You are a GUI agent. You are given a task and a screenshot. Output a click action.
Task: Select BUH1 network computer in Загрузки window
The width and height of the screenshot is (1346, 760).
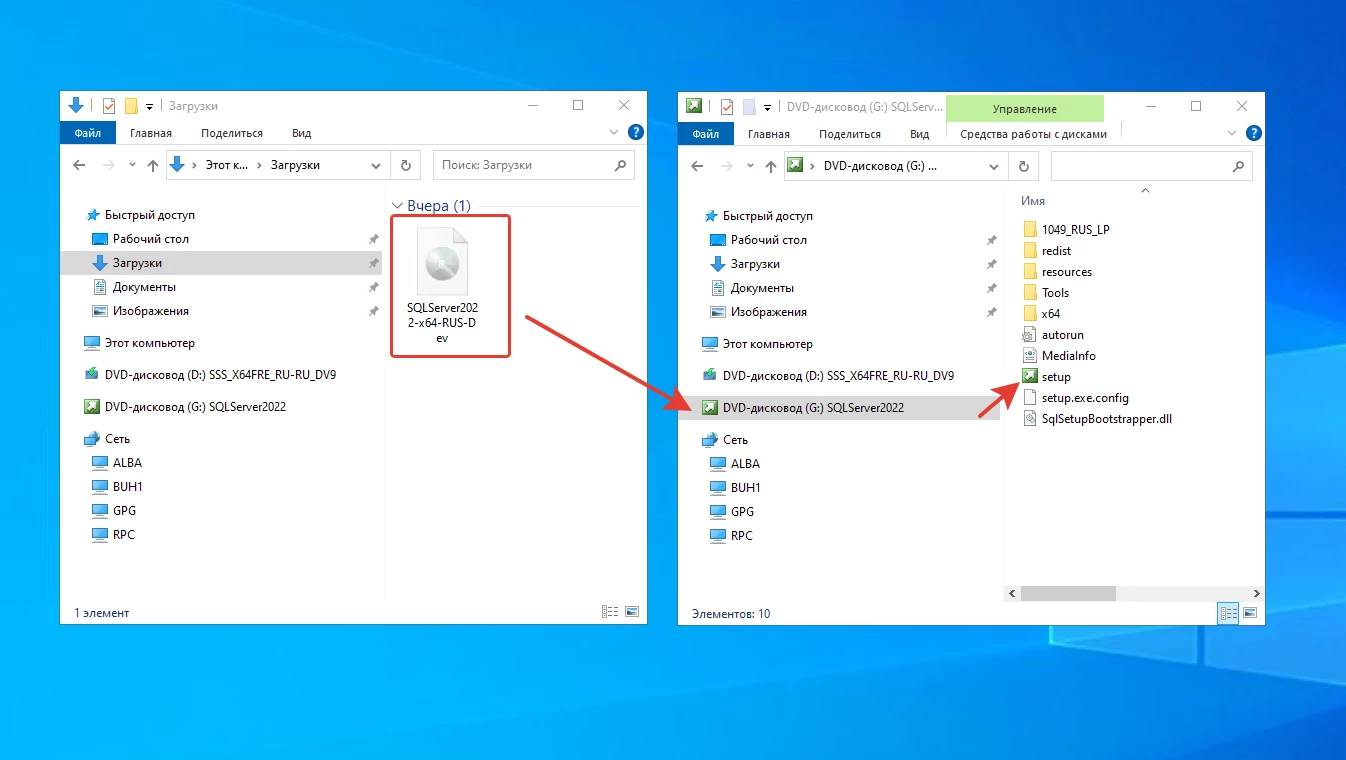click(126, 487)
